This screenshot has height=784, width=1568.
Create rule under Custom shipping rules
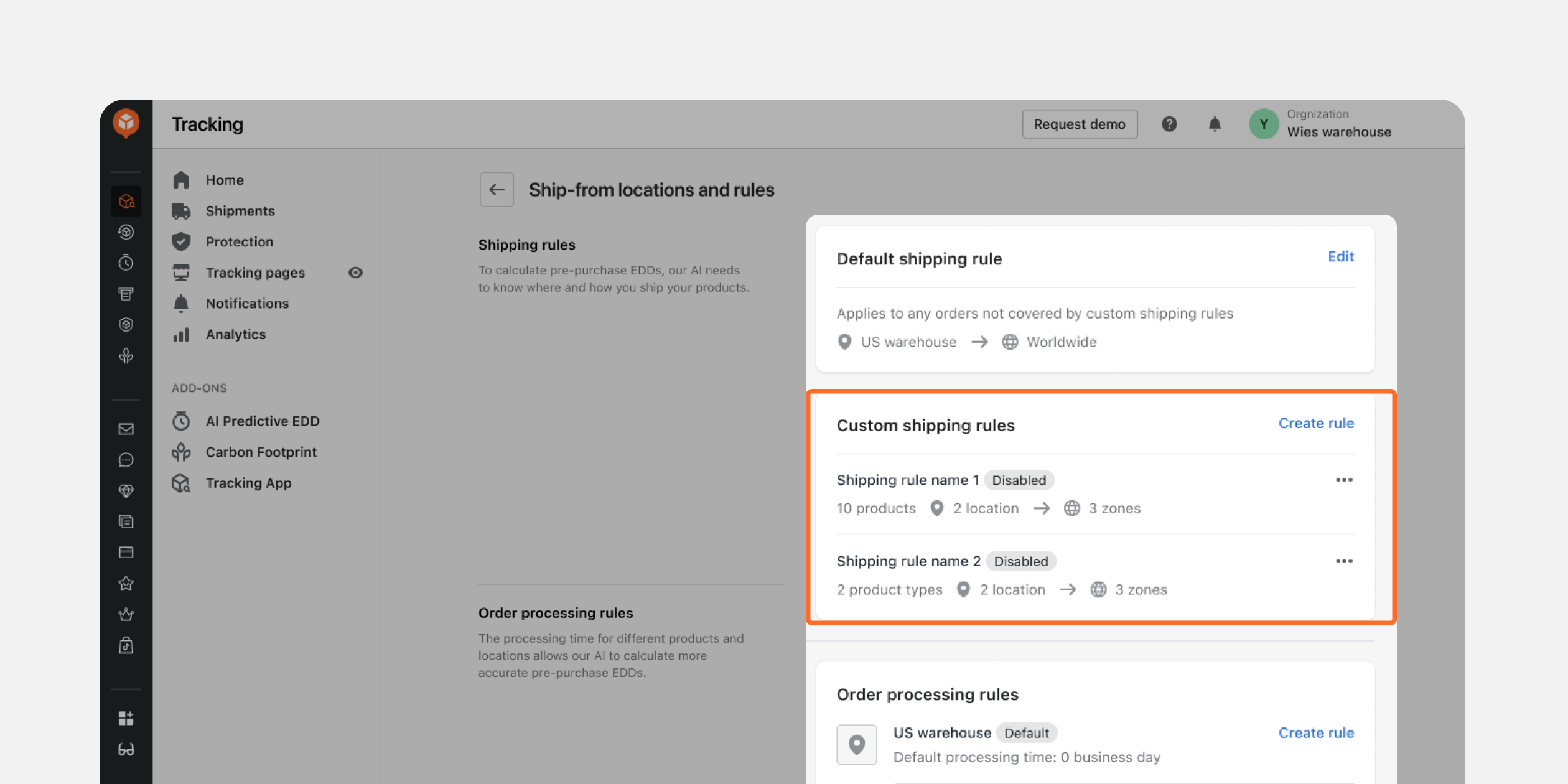coord(1316,423)
